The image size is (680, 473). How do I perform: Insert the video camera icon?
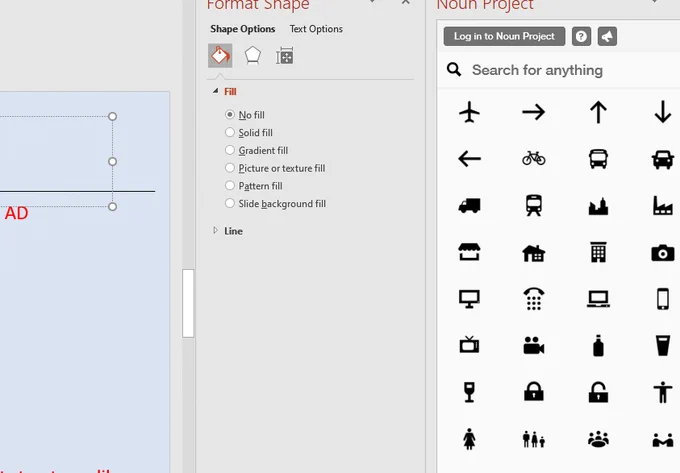click(533, 346)
